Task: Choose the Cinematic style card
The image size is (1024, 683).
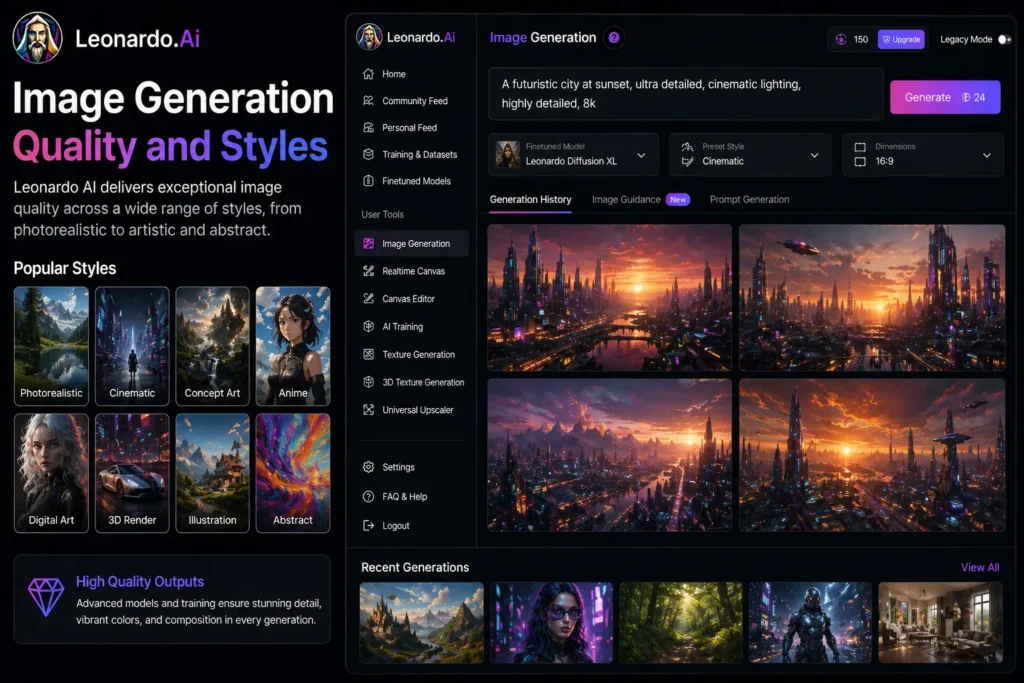Action: [x=132, y=346]
